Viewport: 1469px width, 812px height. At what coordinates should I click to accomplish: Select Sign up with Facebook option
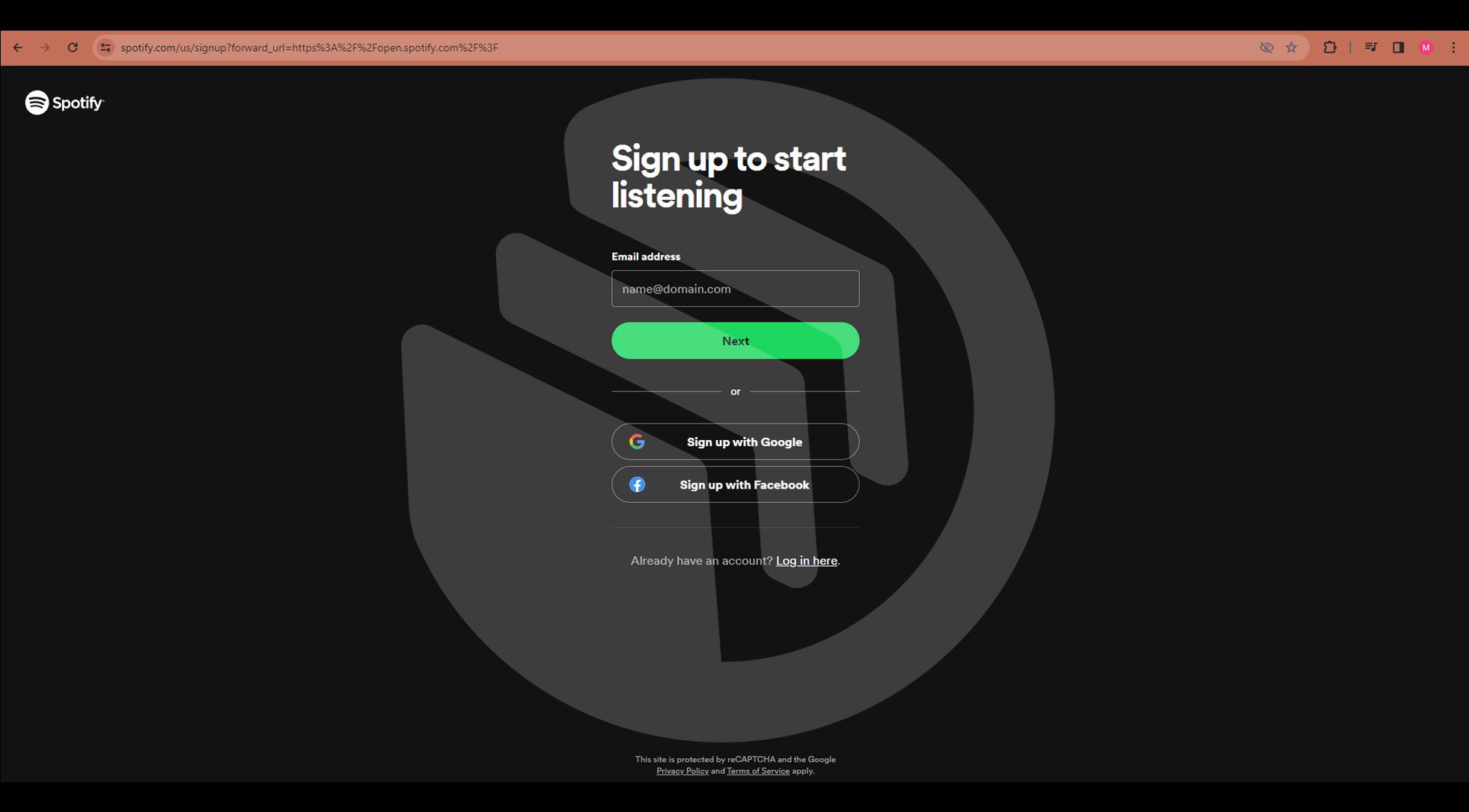pos(735,484)
